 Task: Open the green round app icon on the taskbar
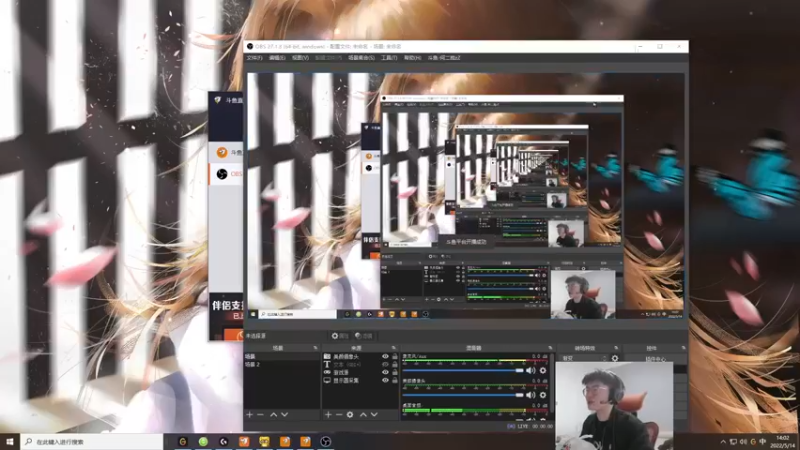tap(203, 441)
